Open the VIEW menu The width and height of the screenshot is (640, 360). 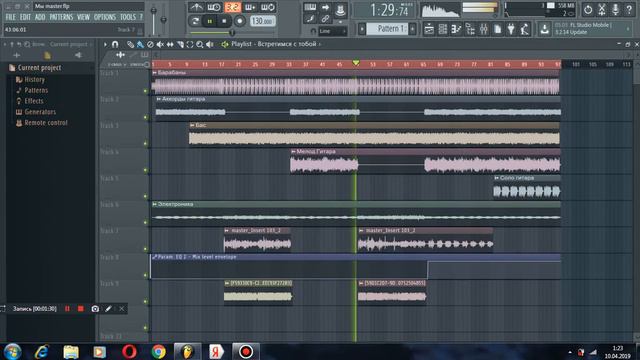point(83,17)
